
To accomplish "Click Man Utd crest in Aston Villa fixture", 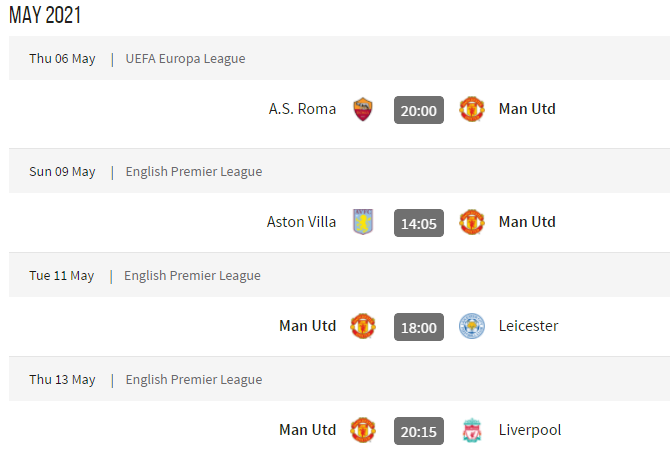I will coord(472,222).
